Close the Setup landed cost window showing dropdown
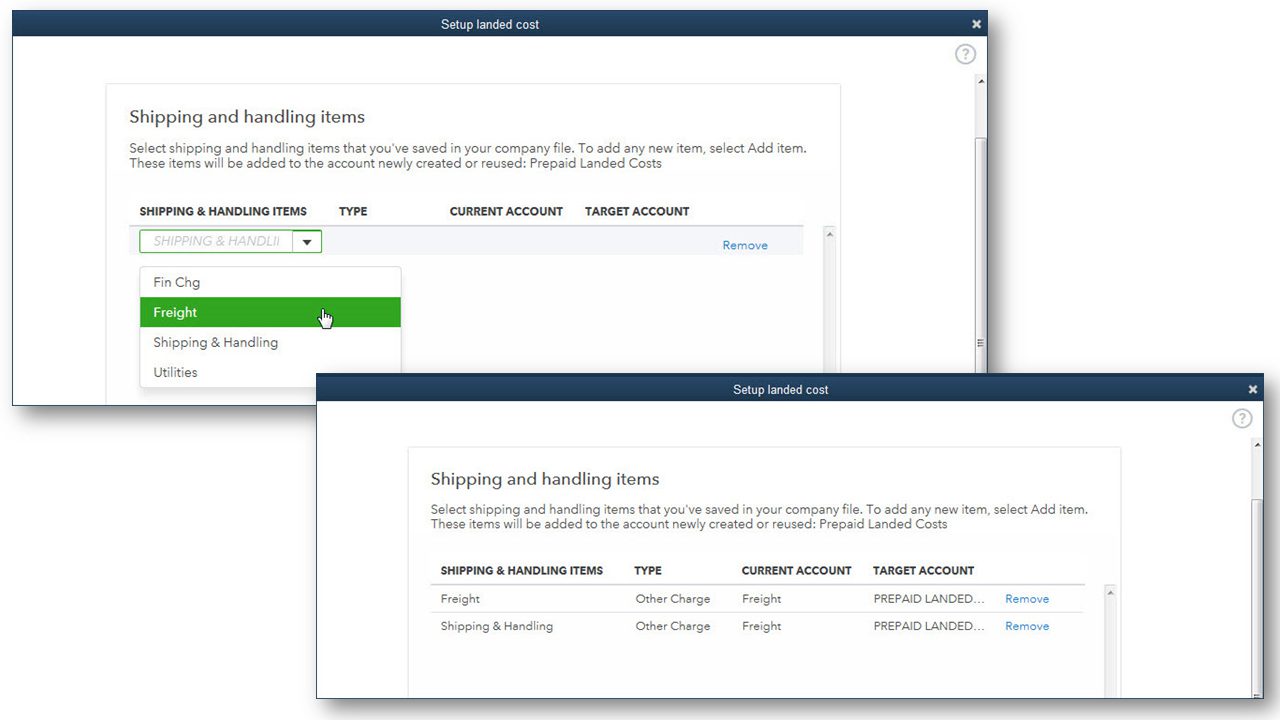The width and height of the screenshot is (1280, 720). tap(977, 24)
